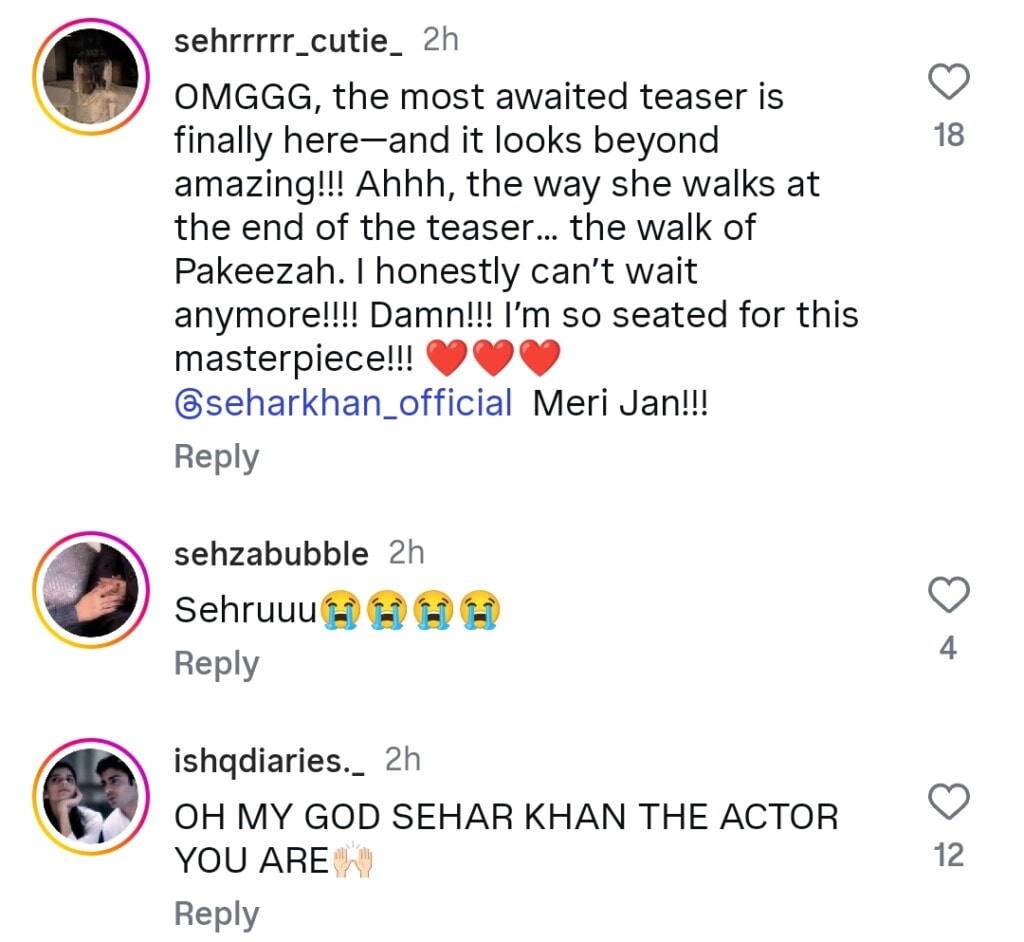Reply to the Sehruuu comment
The width and height of the screenshot is (1024, 942).
(216, 663)
